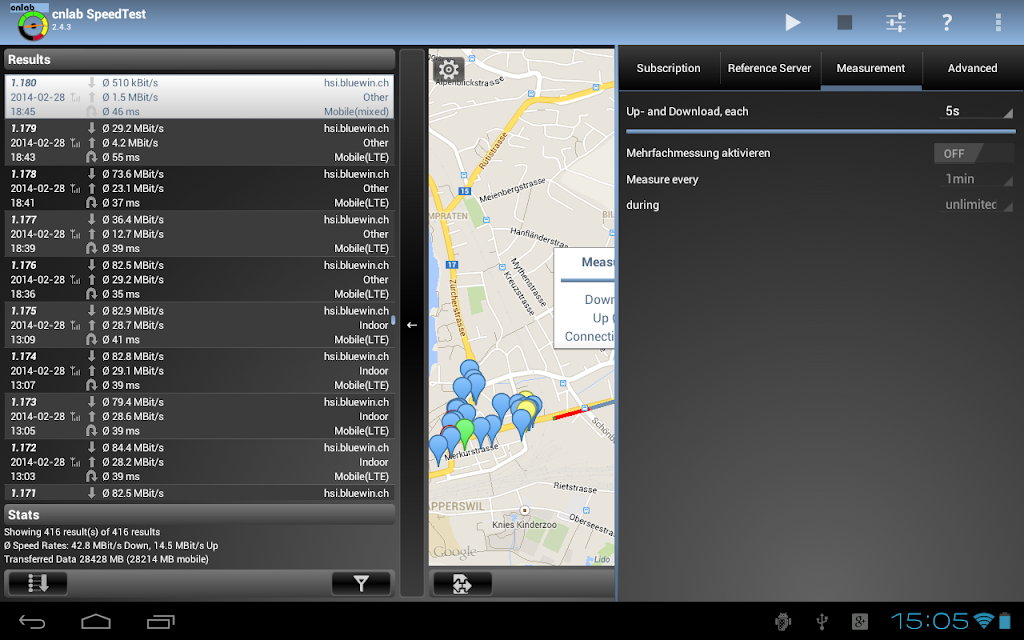Switch to the Reference Server tab
Image resolution: width=1024 pixels, height=640 pixels.
[769, 68]
